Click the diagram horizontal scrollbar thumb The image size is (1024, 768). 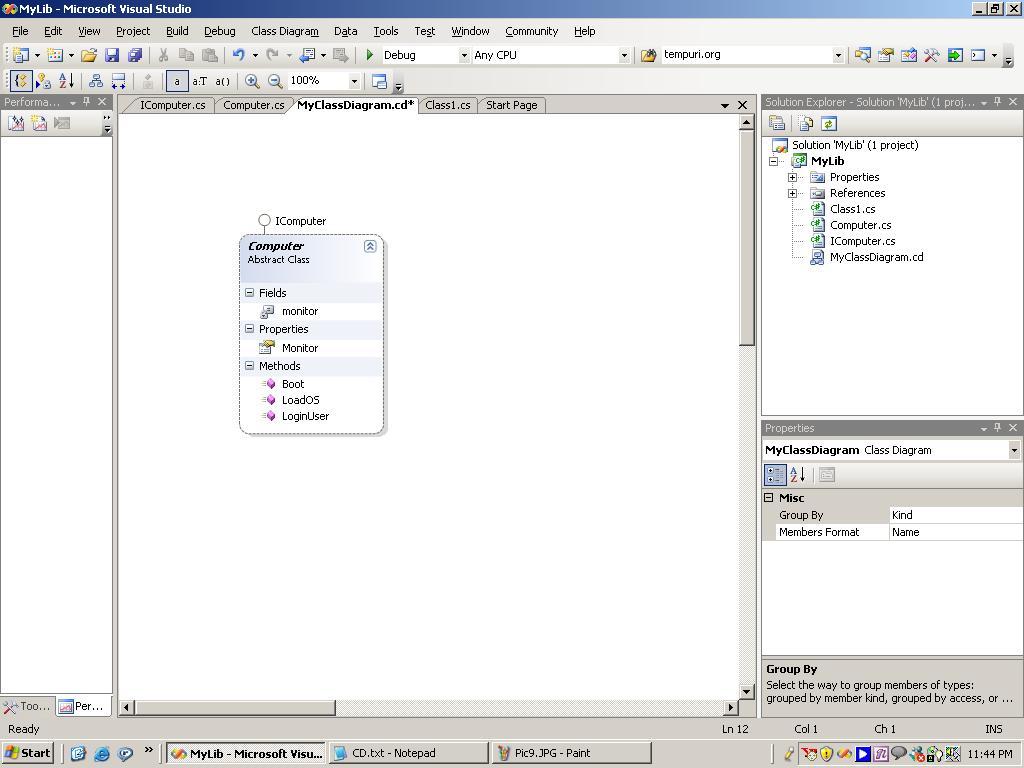[235, 707]
